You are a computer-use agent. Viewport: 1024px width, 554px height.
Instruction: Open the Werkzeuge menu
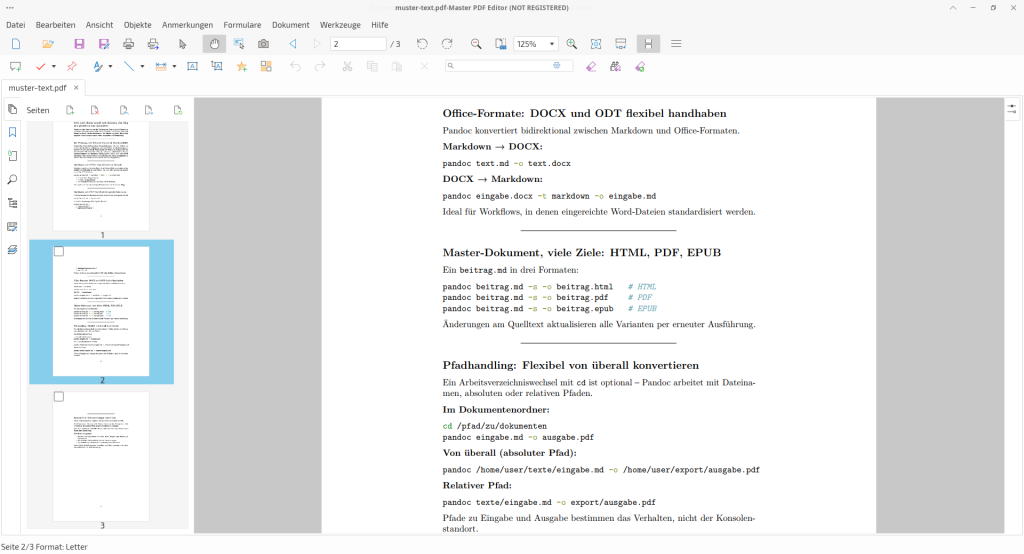pos(339,23)
